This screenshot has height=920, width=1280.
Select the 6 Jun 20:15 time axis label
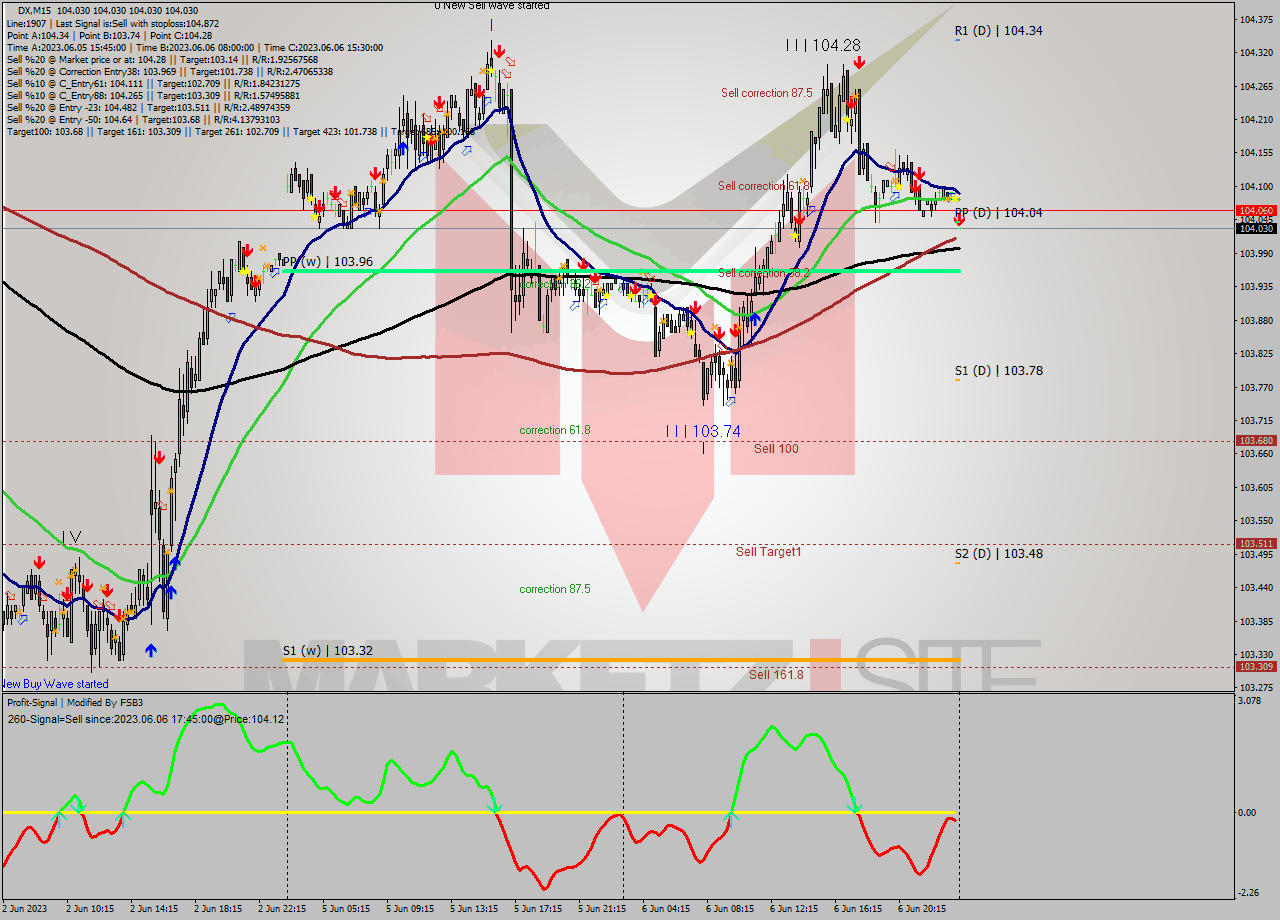coord(921,909)
